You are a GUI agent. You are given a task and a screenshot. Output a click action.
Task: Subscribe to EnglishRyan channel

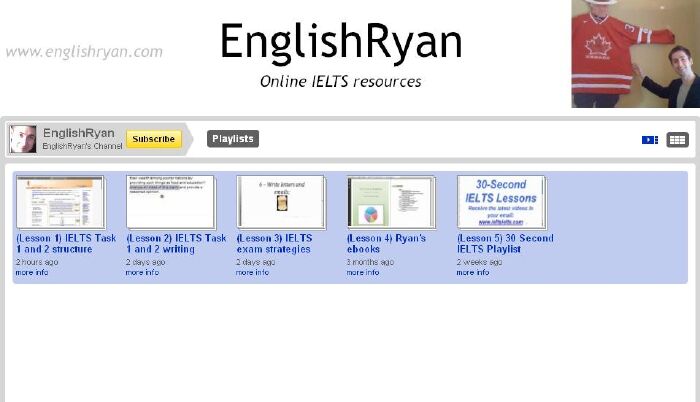[154, 139]
